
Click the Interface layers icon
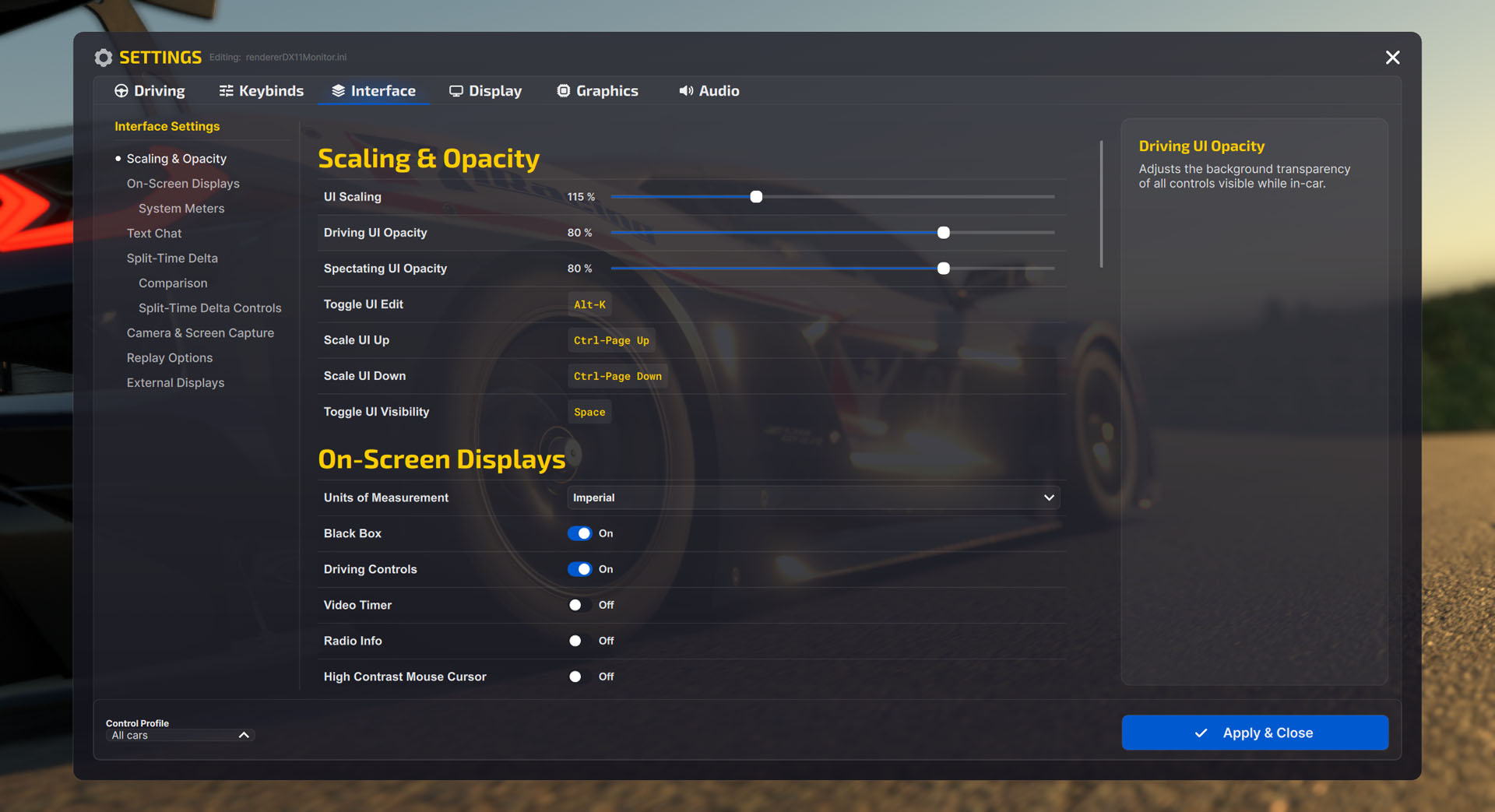[338, 91]
